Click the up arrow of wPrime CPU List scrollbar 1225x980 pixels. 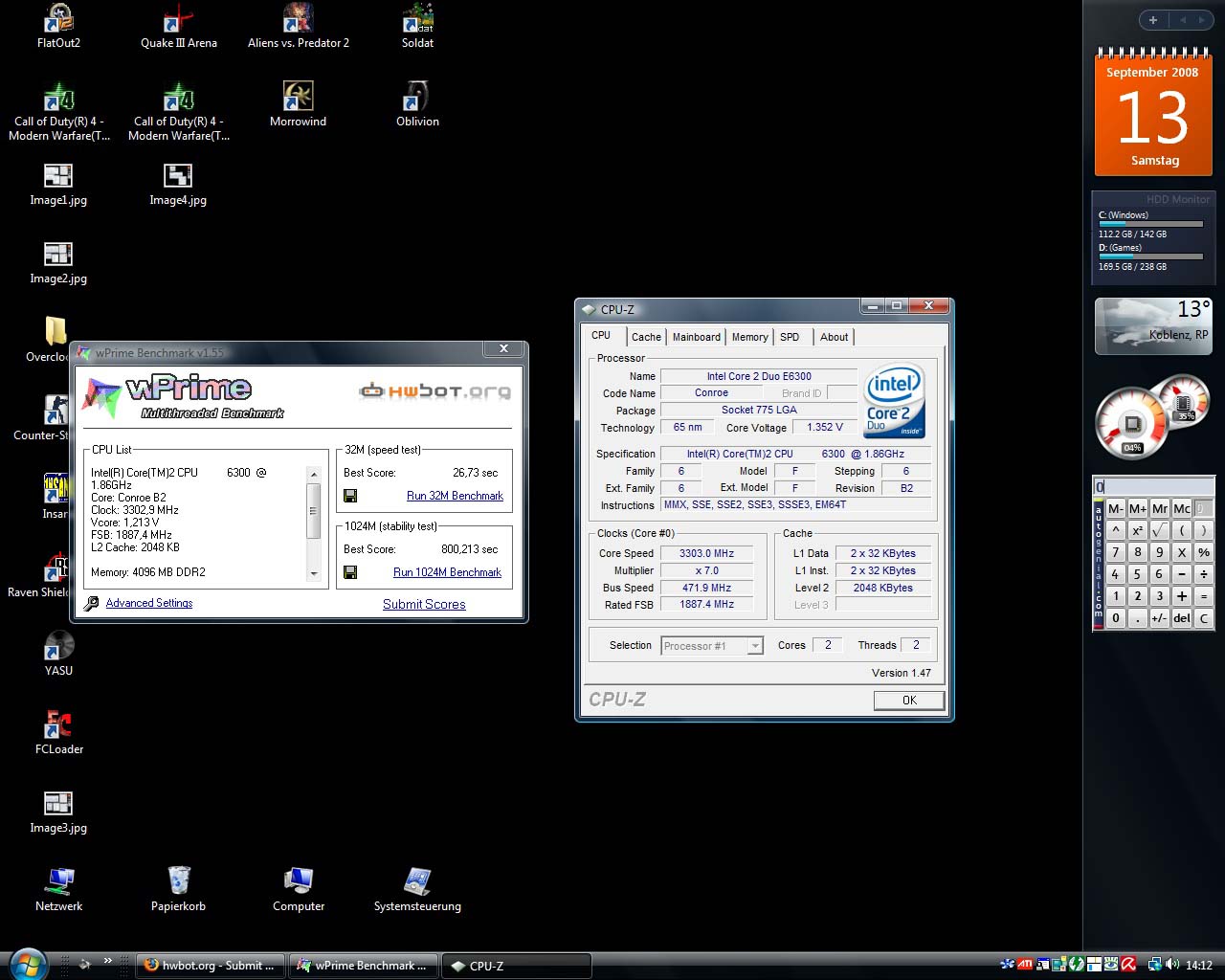pos(313,474)
